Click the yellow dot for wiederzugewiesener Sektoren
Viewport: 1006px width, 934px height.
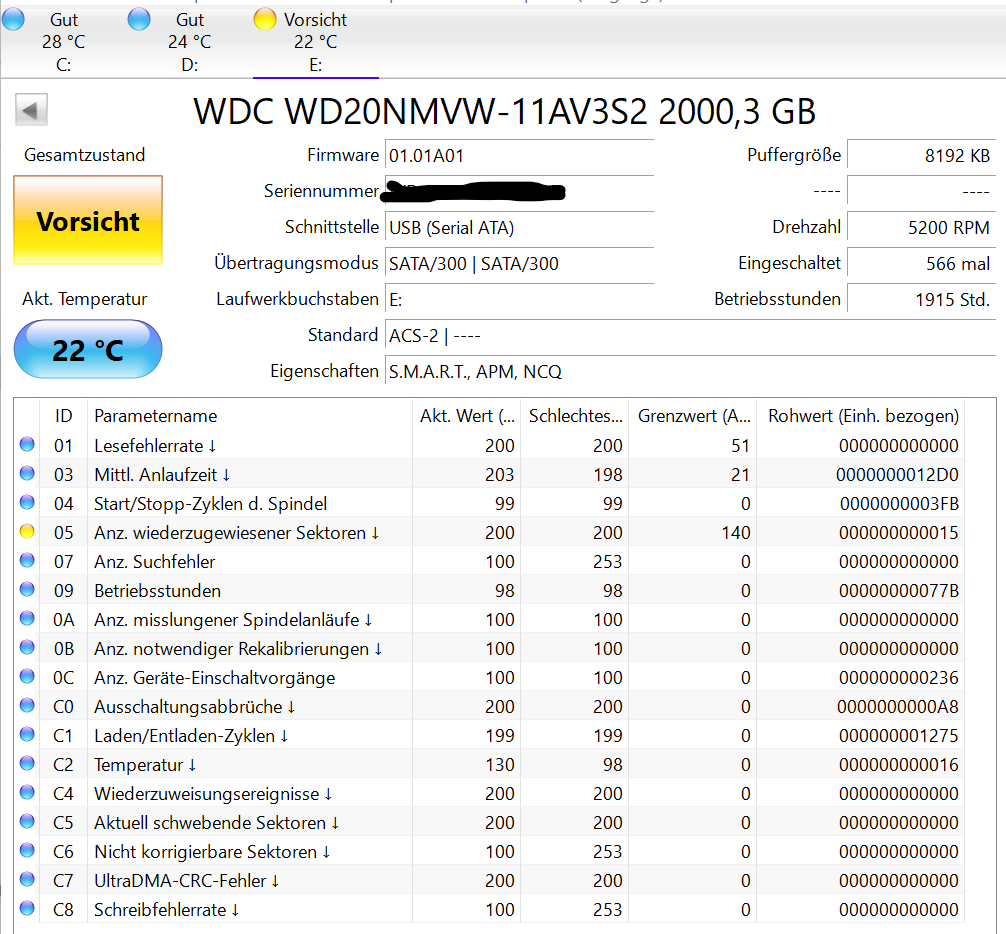point(27,531)
